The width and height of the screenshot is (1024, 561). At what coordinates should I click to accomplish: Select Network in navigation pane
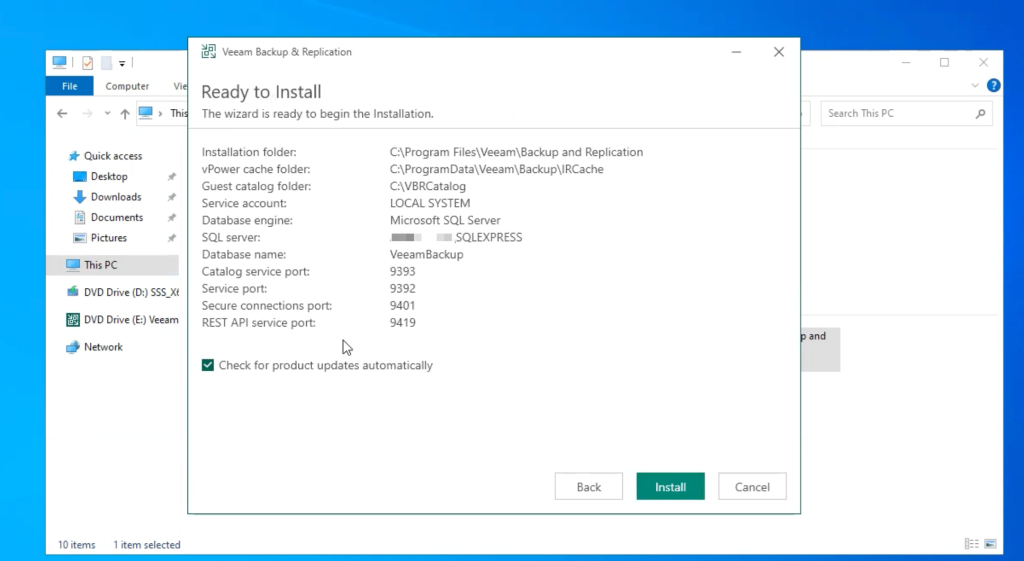pyautogui.click(x=95, y=347)
